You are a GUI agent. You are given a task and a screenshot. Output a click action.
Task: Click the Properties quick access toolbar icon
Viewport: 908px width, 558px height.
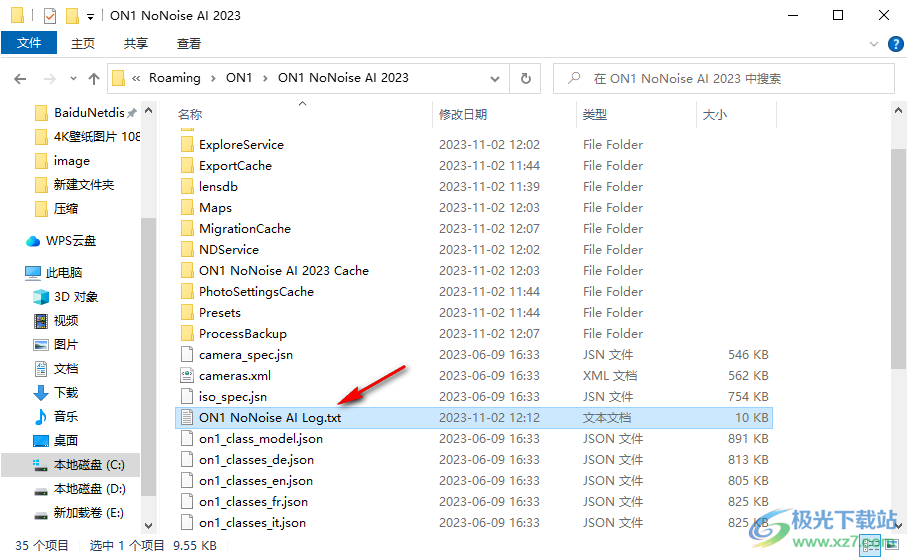[50, 16]
